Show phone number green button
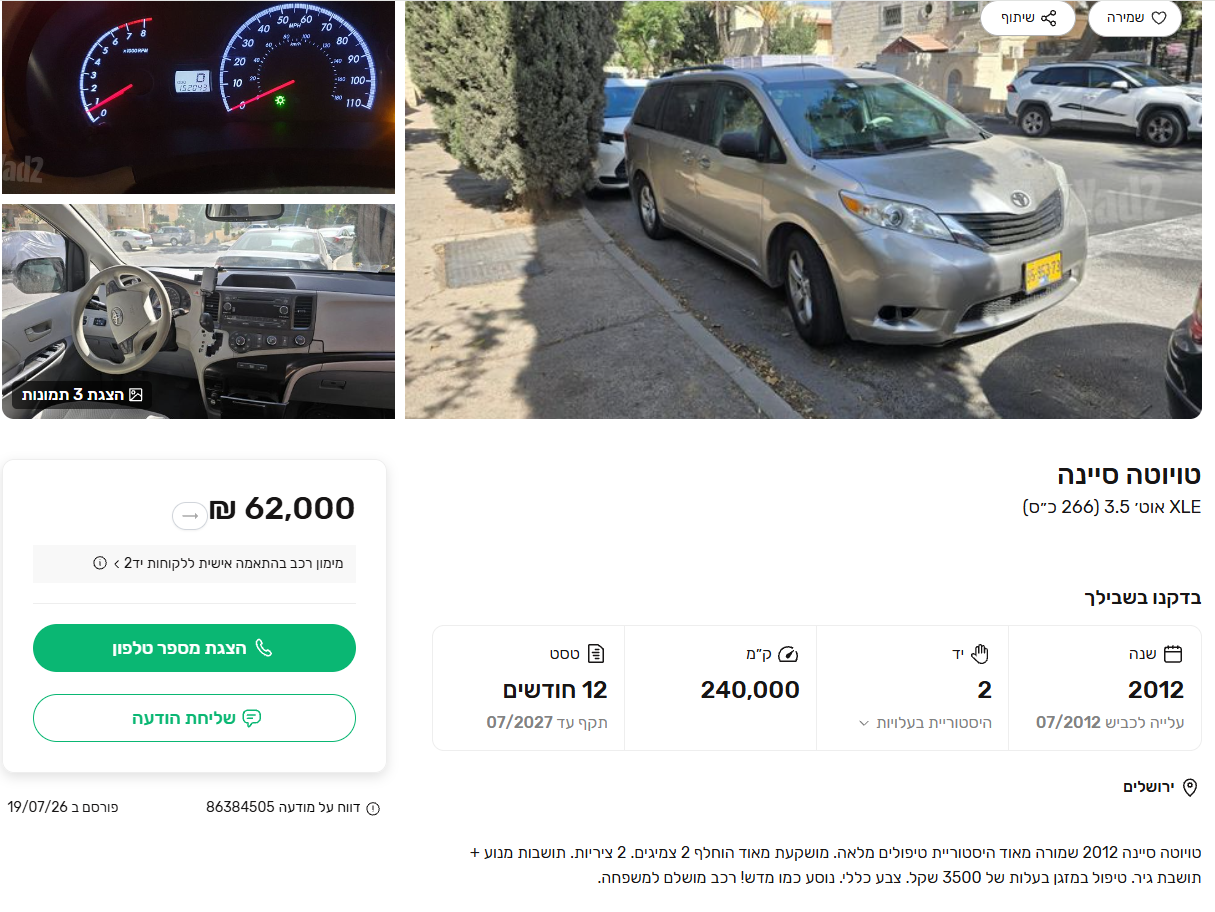This screenshot has height=912, width=1215. 194,648
